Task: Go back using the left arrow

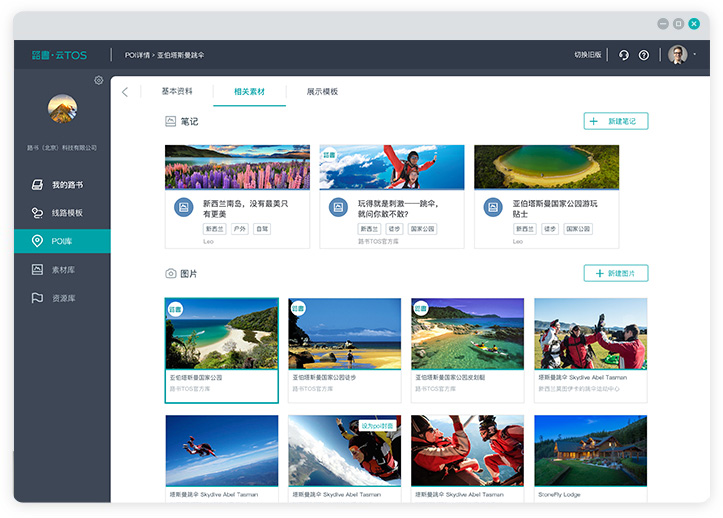Action: 125,92
